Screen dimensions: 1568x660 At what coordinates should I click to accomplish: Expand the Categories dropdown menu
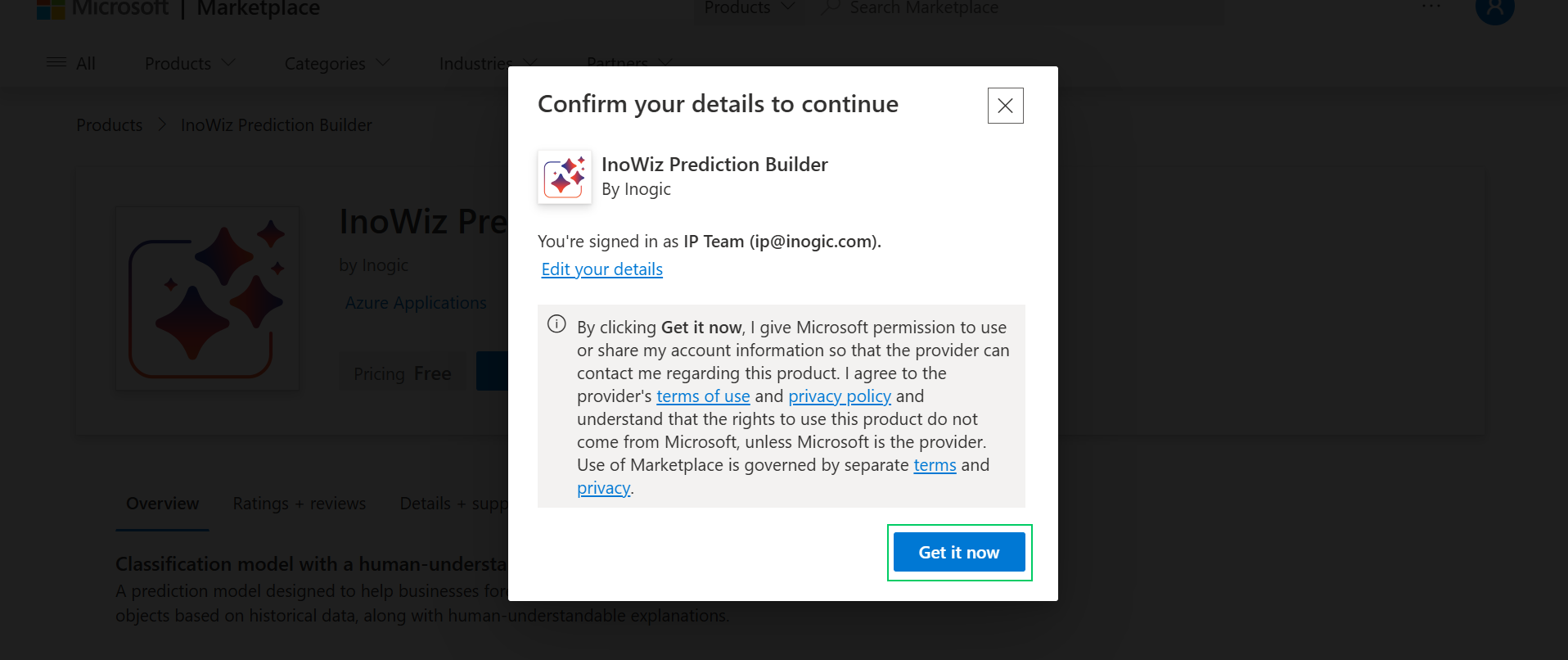point(336,63)
